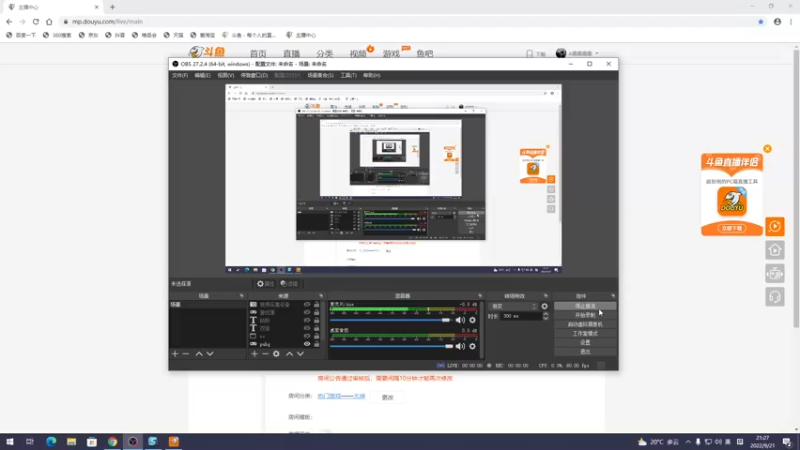This screenshot has height=450, width=800.
Task: Open 设置 from the OBS Controls dock
Action: tap(585, 342)
